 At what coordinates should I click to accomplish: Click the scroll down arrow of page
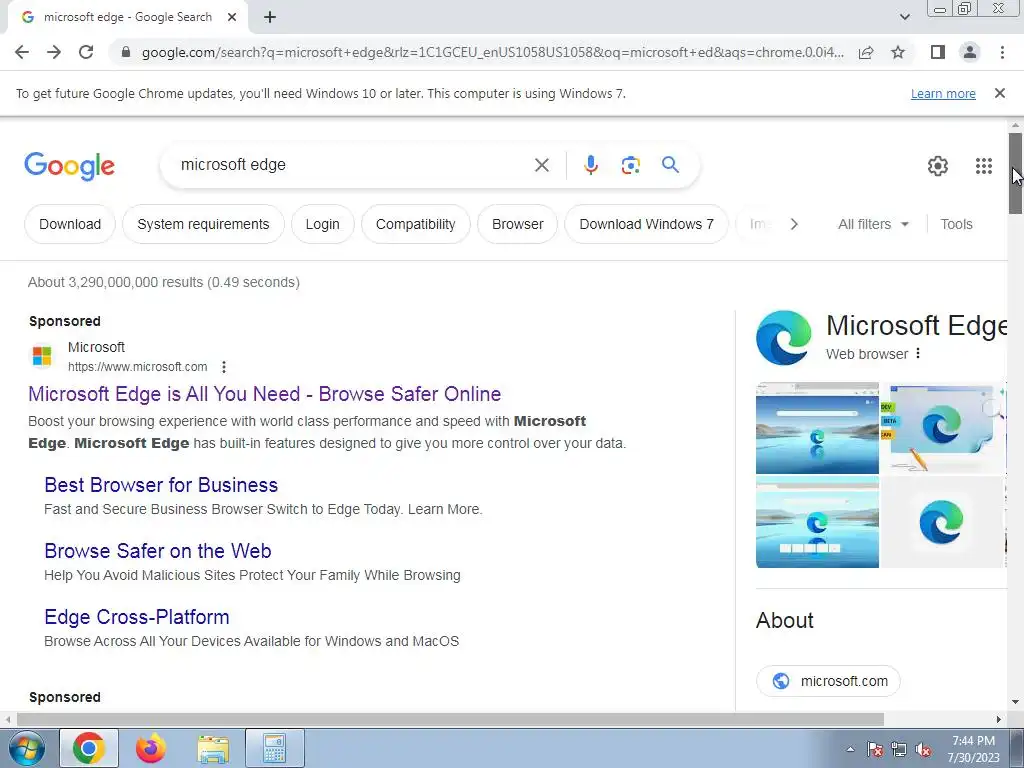point(1015,702)
